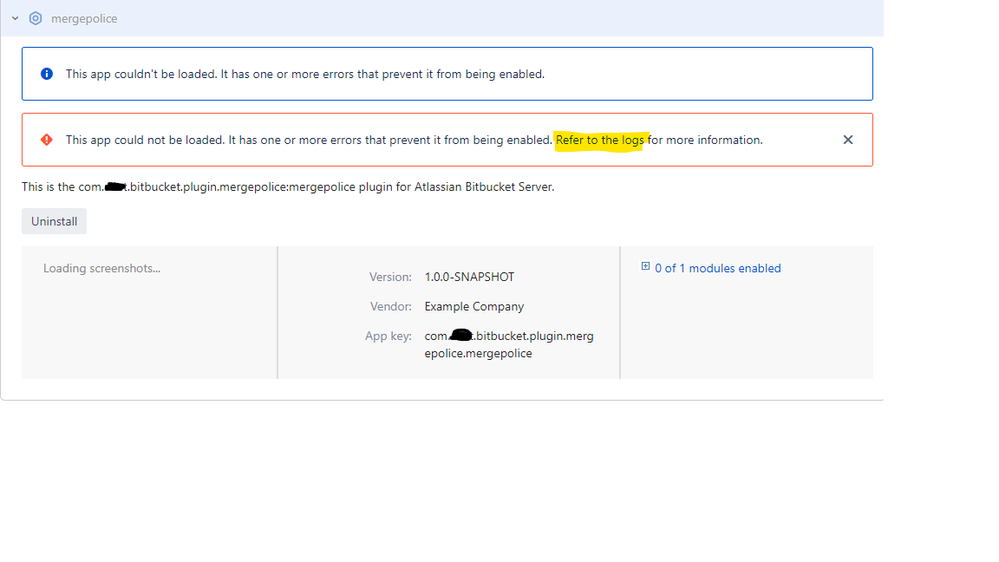Click the Version: label

(391, 277)
